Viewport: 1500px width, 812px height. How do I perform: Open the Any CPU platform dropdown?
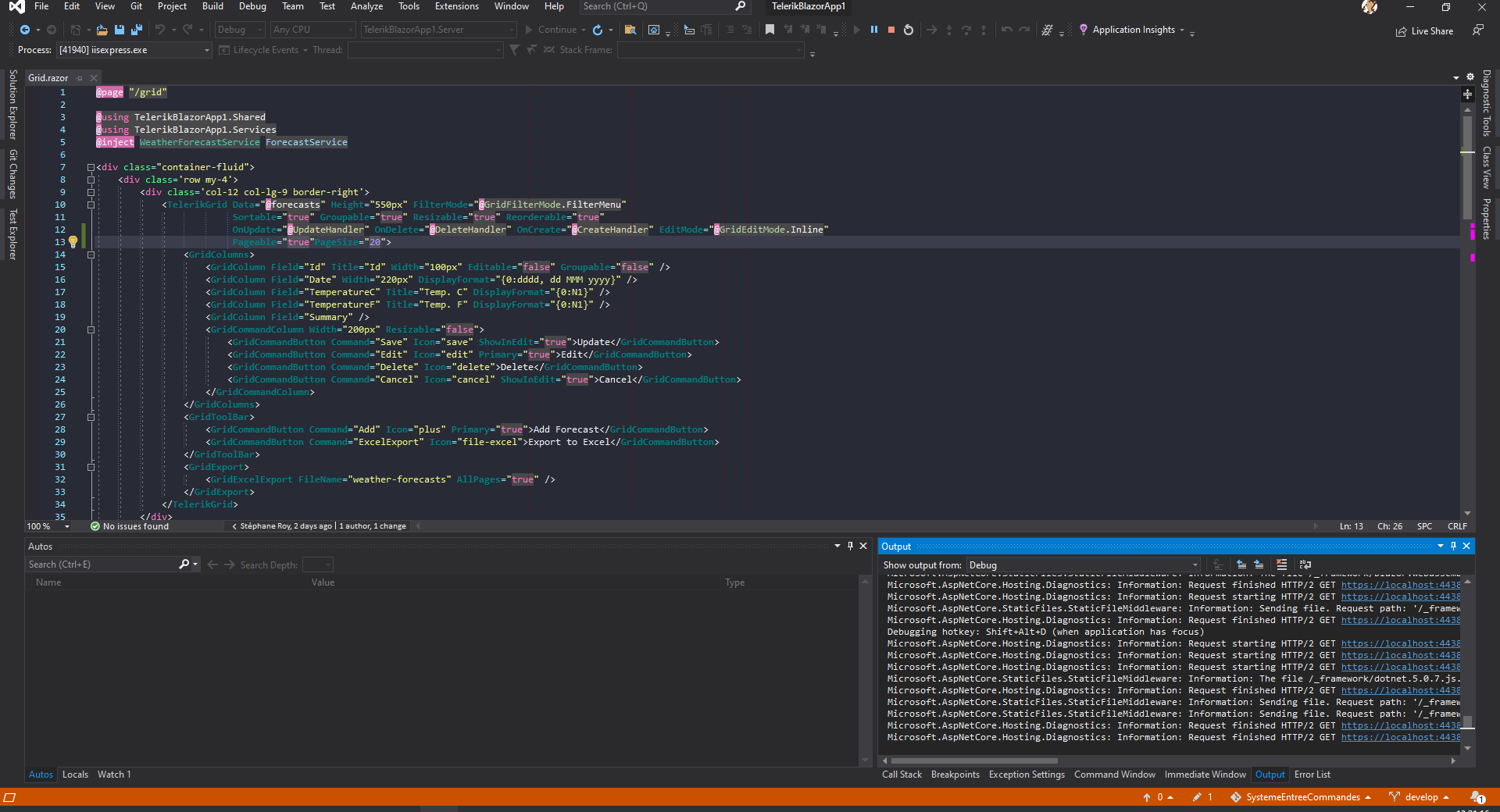(x=312, y=30)
